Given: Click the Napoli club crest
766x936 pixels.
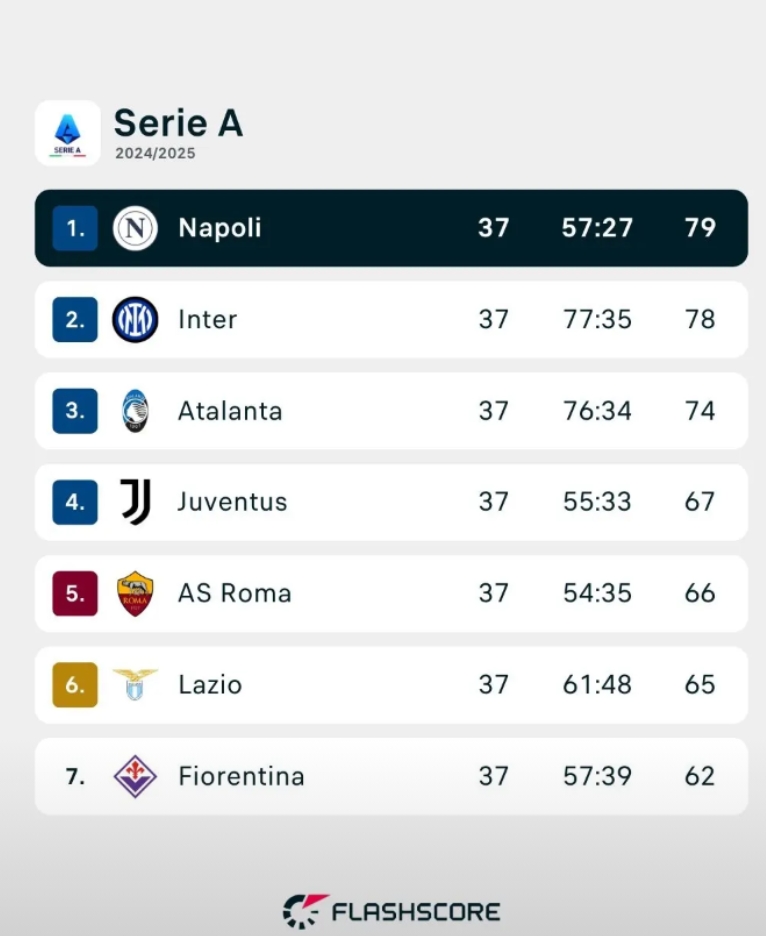Looking at the screenshot, I should tap(135, 228).
